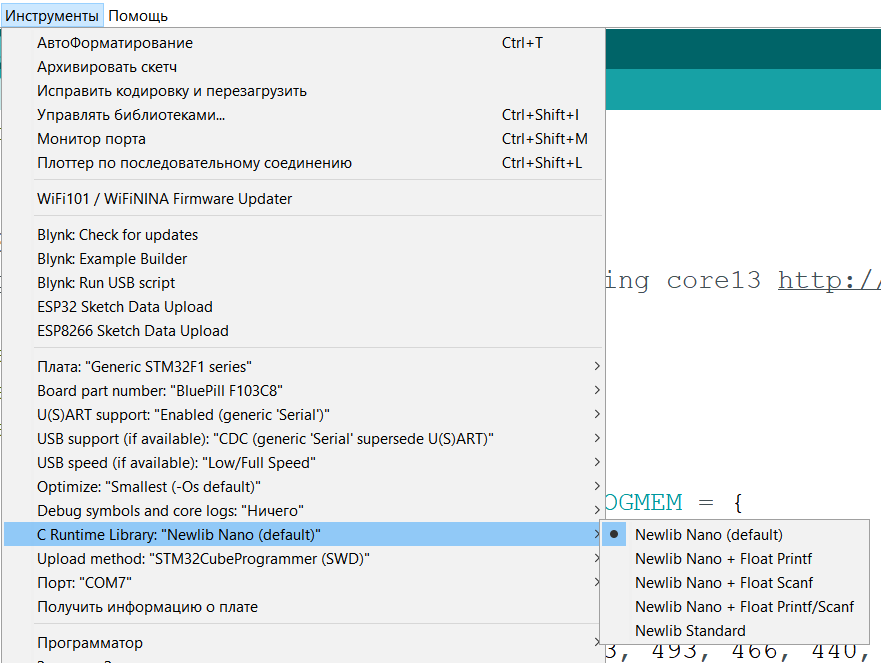
Task: Choose Newlib Nano + Float Printf
Action: pyautogui.click(x=723, y=559)
